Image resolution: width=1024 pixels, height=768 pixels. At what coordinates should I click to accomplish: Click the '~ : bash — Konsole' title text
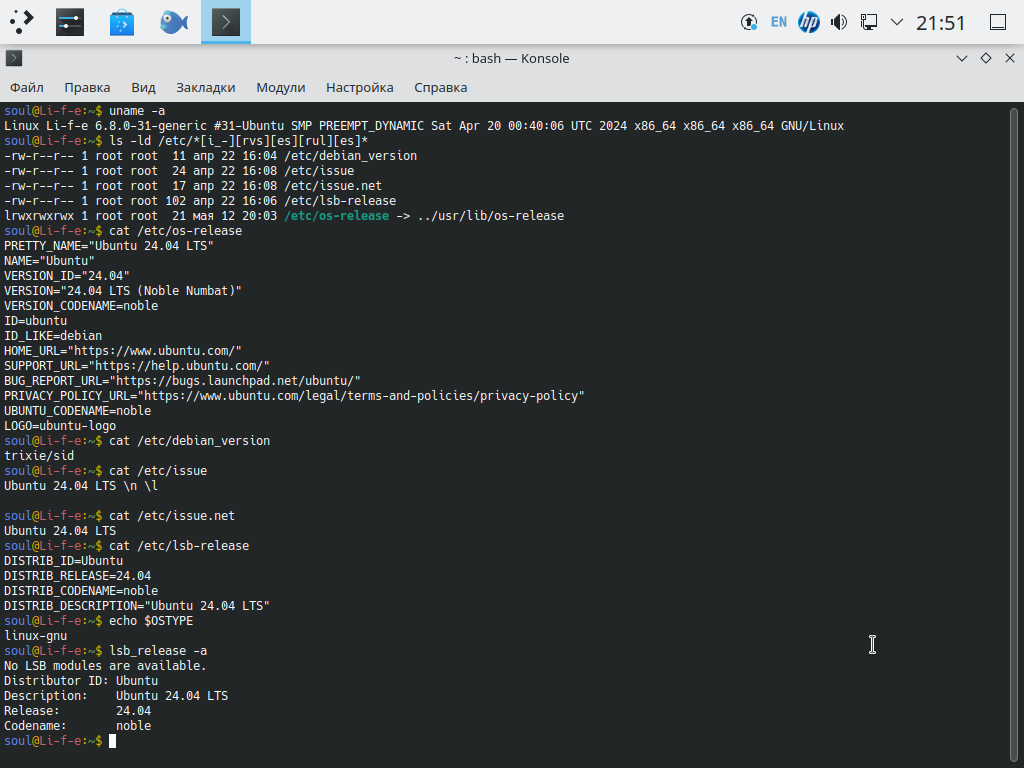coord(511,58)
